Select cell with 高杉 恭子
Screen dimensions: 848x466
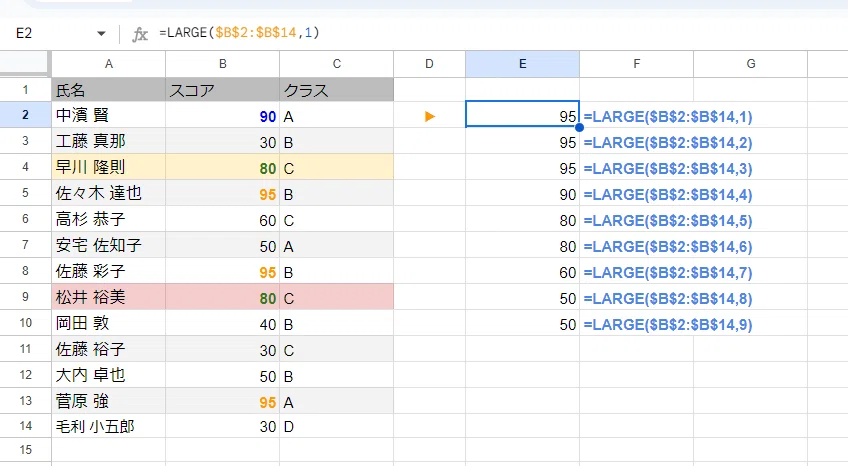click(x=109, y=219)
